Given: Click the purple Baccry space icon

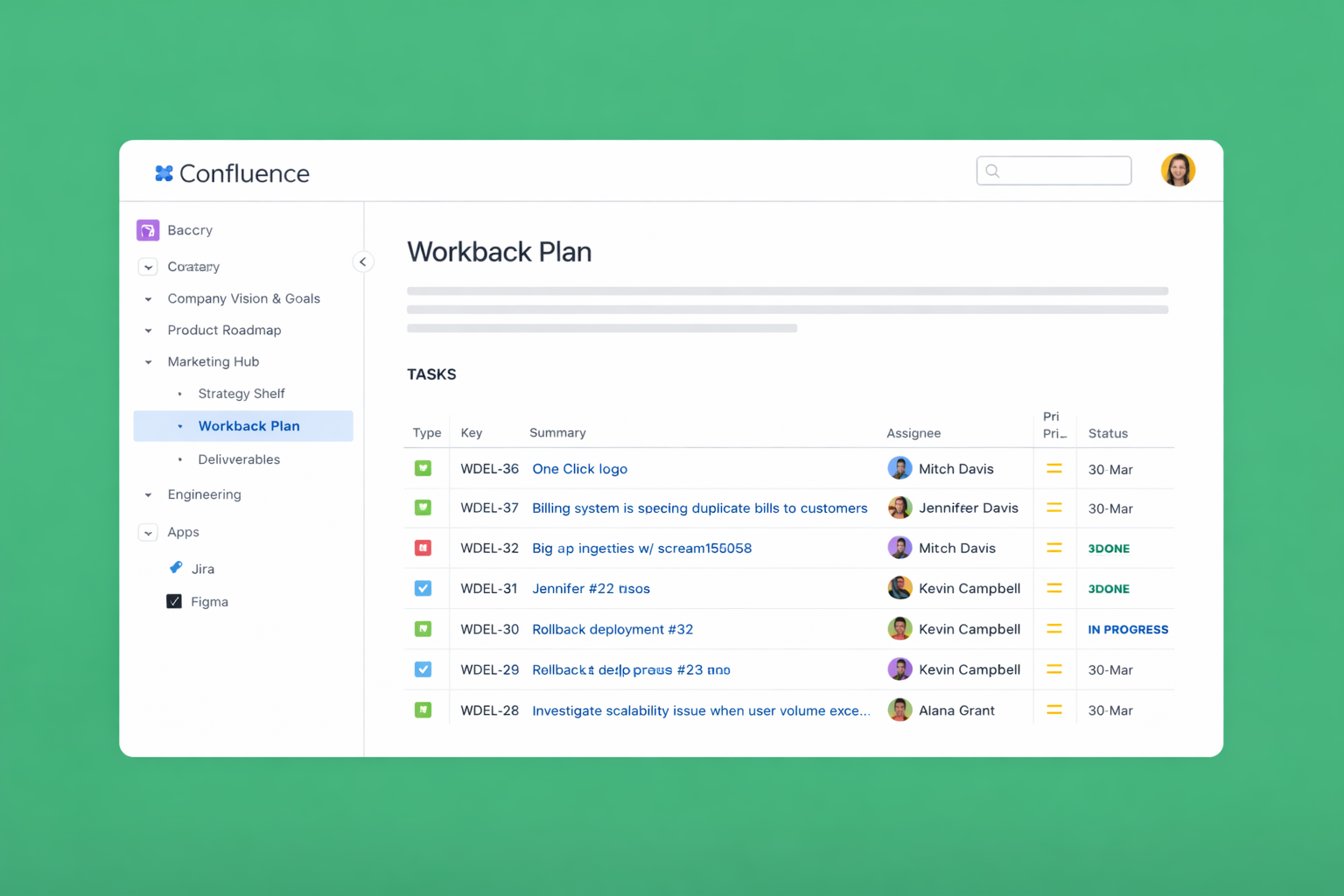Looking at the screenshot, I should pos(147,229).
